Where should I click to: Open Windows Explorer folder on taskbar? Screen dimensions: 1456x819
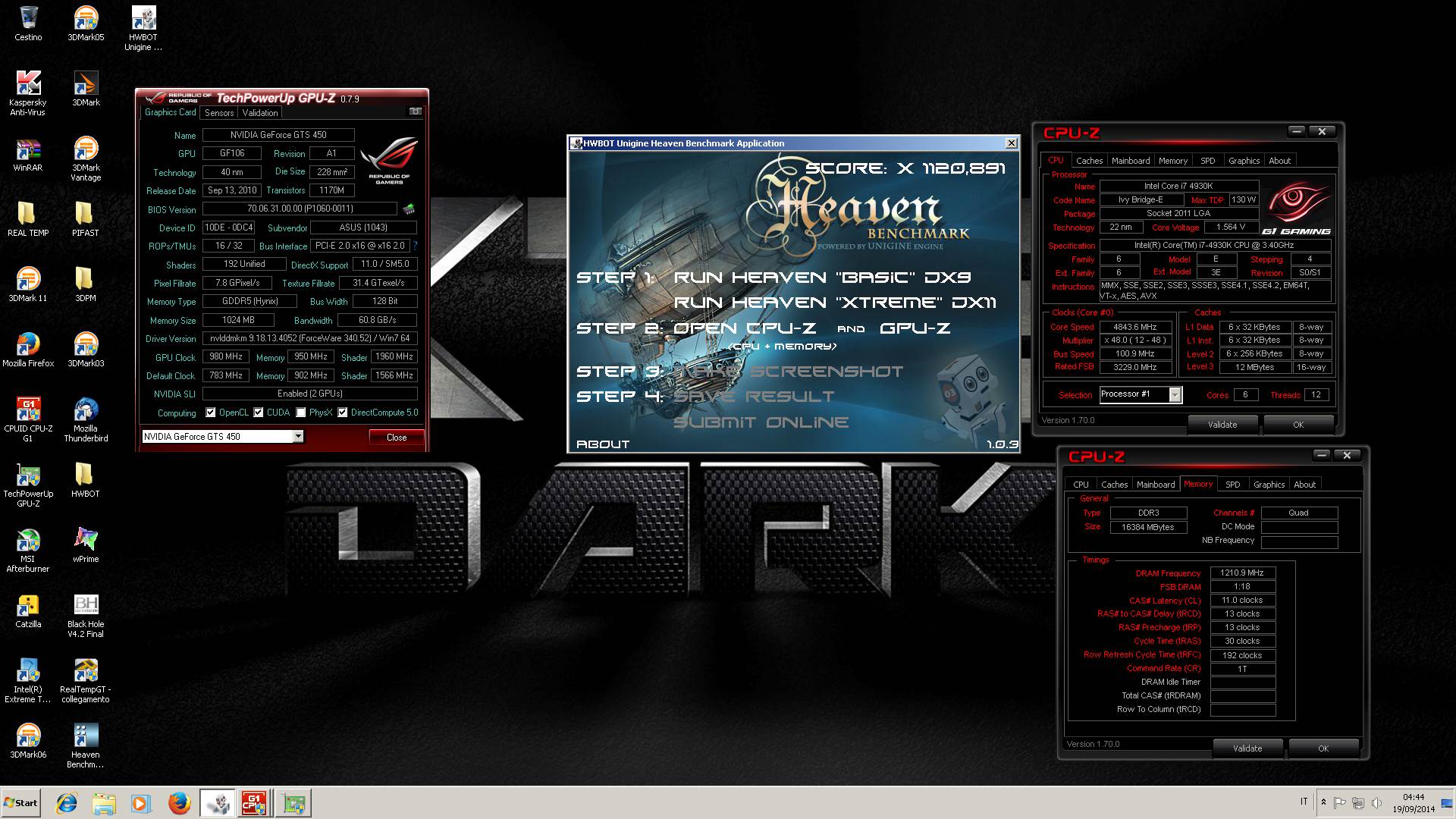tap(104, 803)
